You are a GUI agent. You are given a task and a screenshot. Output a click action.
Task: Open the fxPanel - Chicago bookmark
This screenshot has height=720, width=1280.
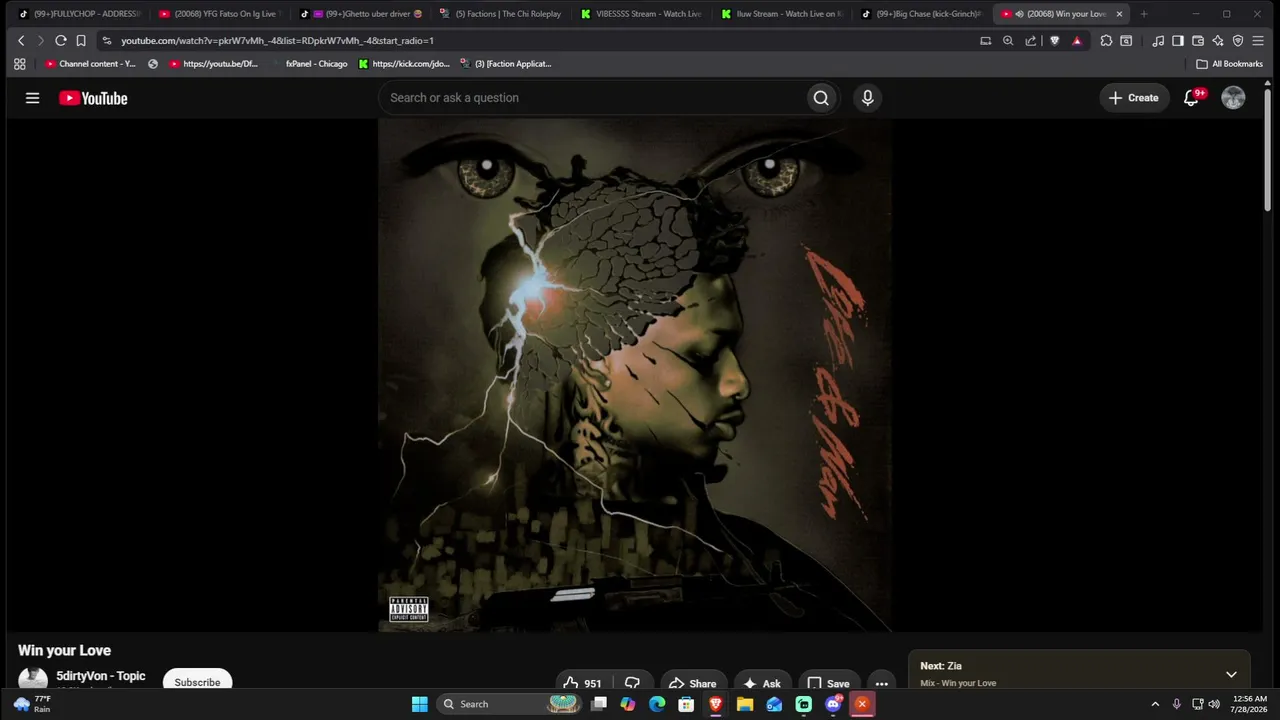point(309,64)
